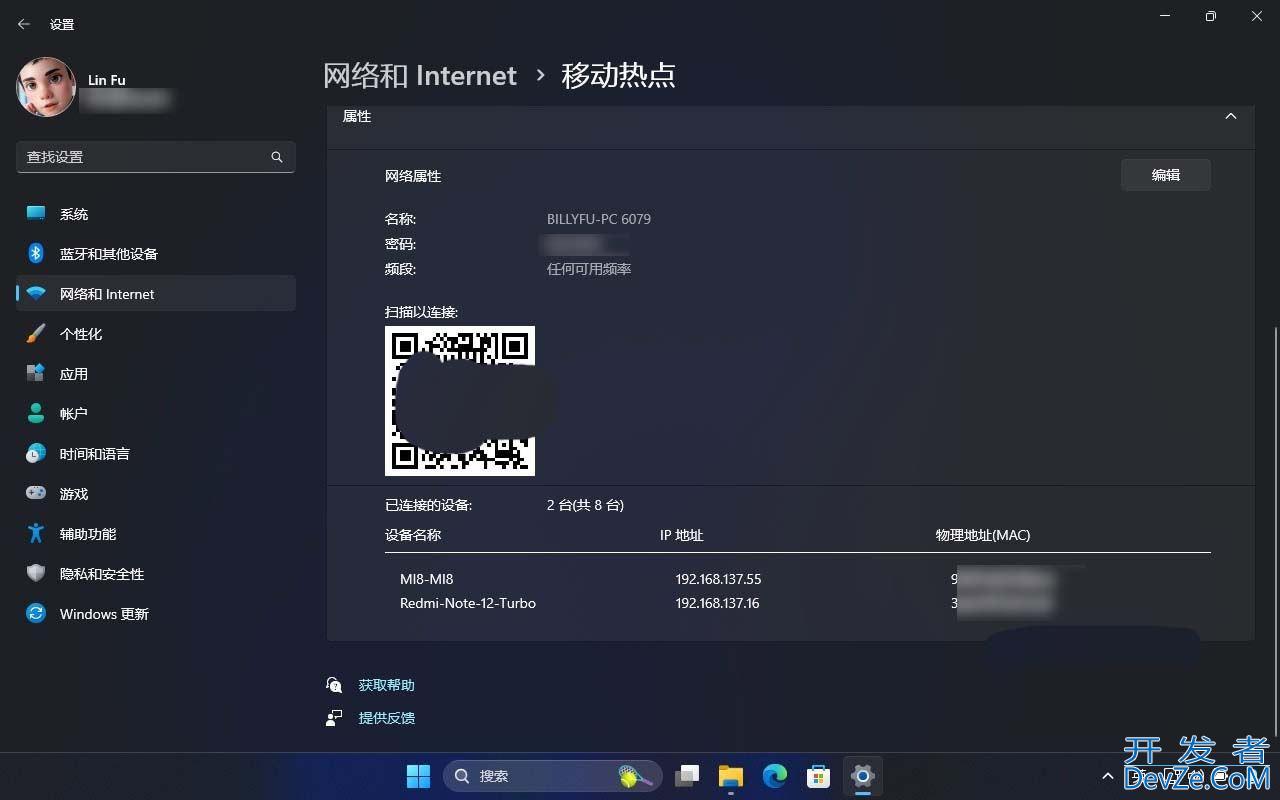Open the 提供反馈 link
This screenshot has width=1280, height=800.
[x=386, y=718]
